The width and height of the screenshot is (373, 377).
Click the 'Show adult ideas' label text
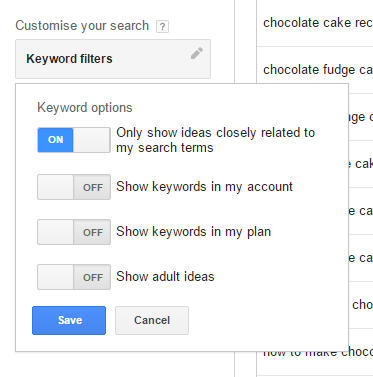[165, 277]
